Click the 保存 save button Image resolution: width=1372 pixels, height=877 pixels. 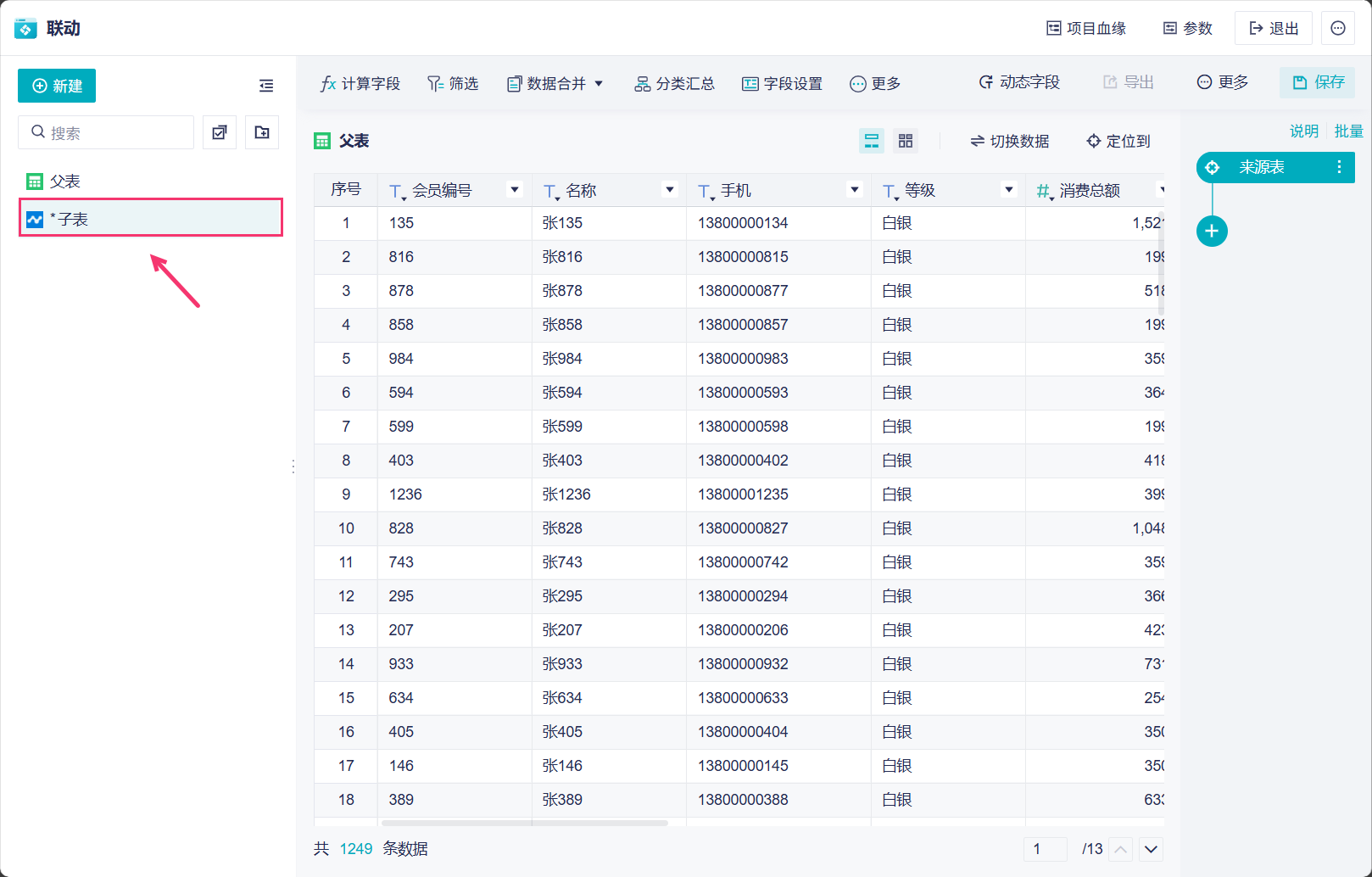click(1318, 82)
